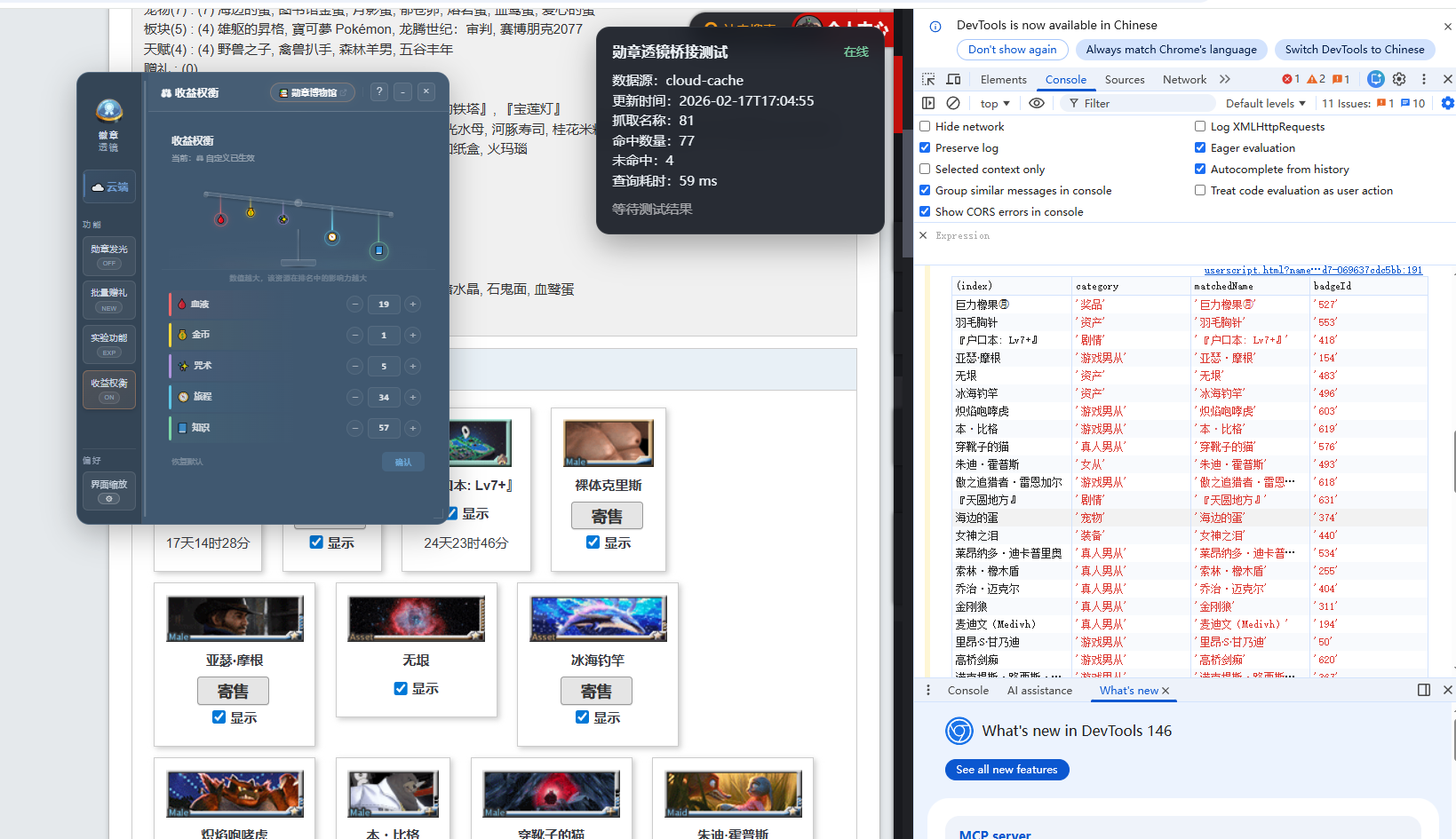This screenshot has height=839, width=1456.
Task: Toggle 显示 checkbox under 无垠 badge
Action: 401,688
